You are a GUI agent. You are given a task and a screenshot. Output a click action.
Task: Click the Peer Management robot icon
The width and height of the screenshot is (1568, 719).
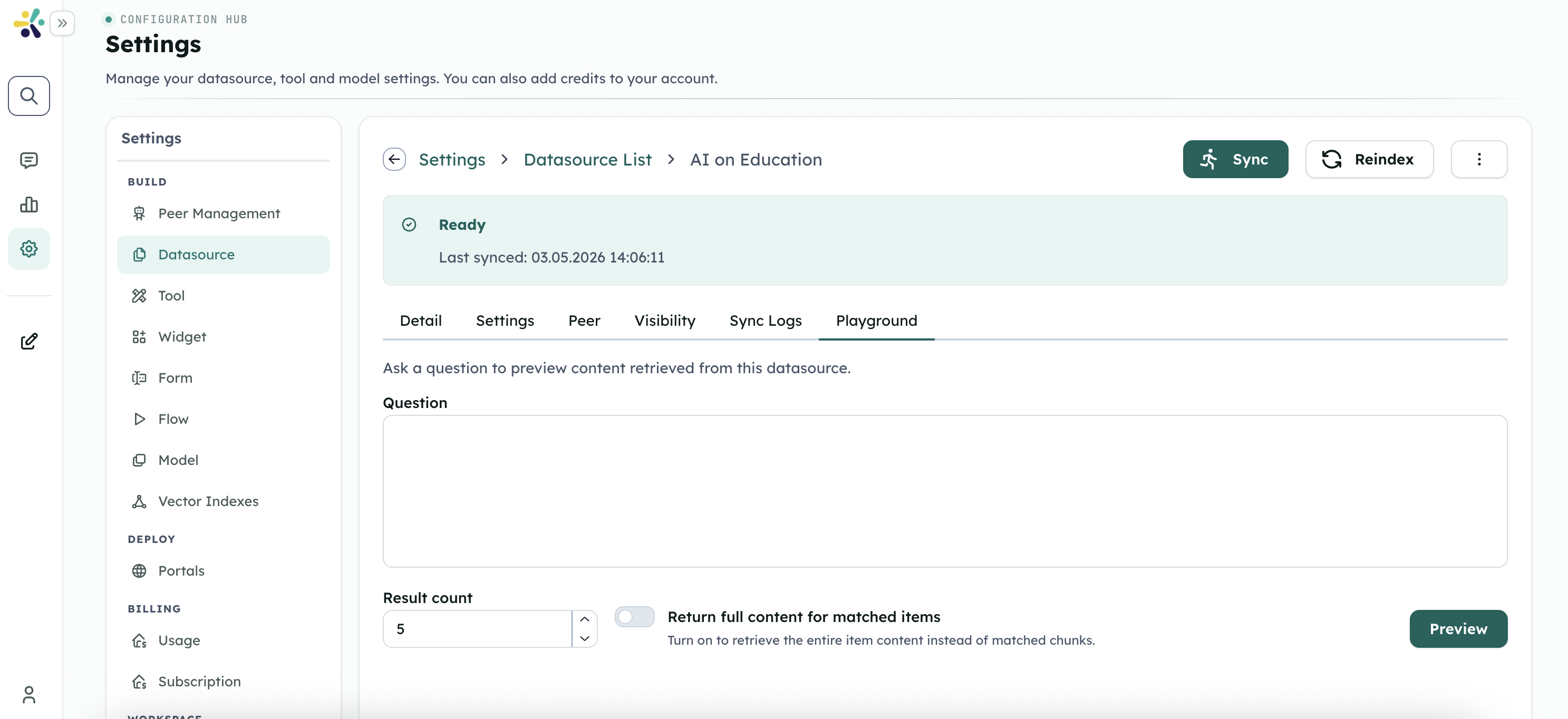coord(139,213)
